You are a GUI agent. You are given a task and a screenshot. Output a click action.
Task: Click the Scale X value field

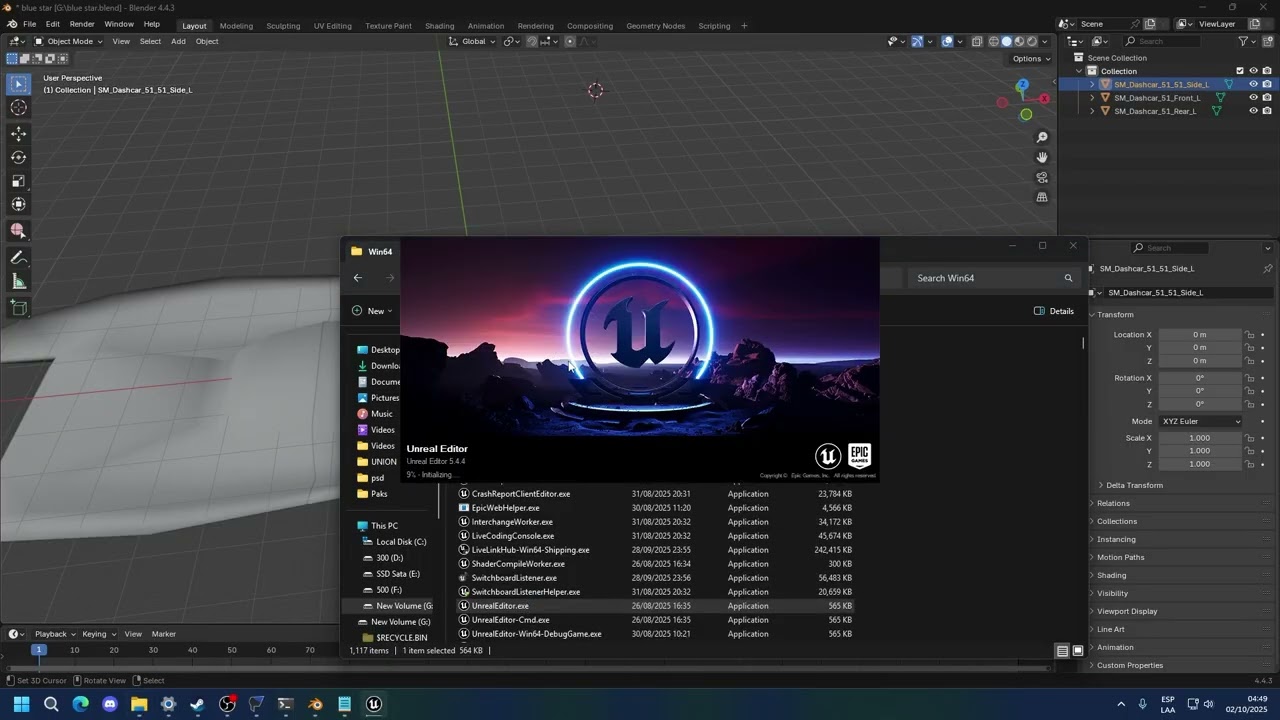tap(1200, 438)
